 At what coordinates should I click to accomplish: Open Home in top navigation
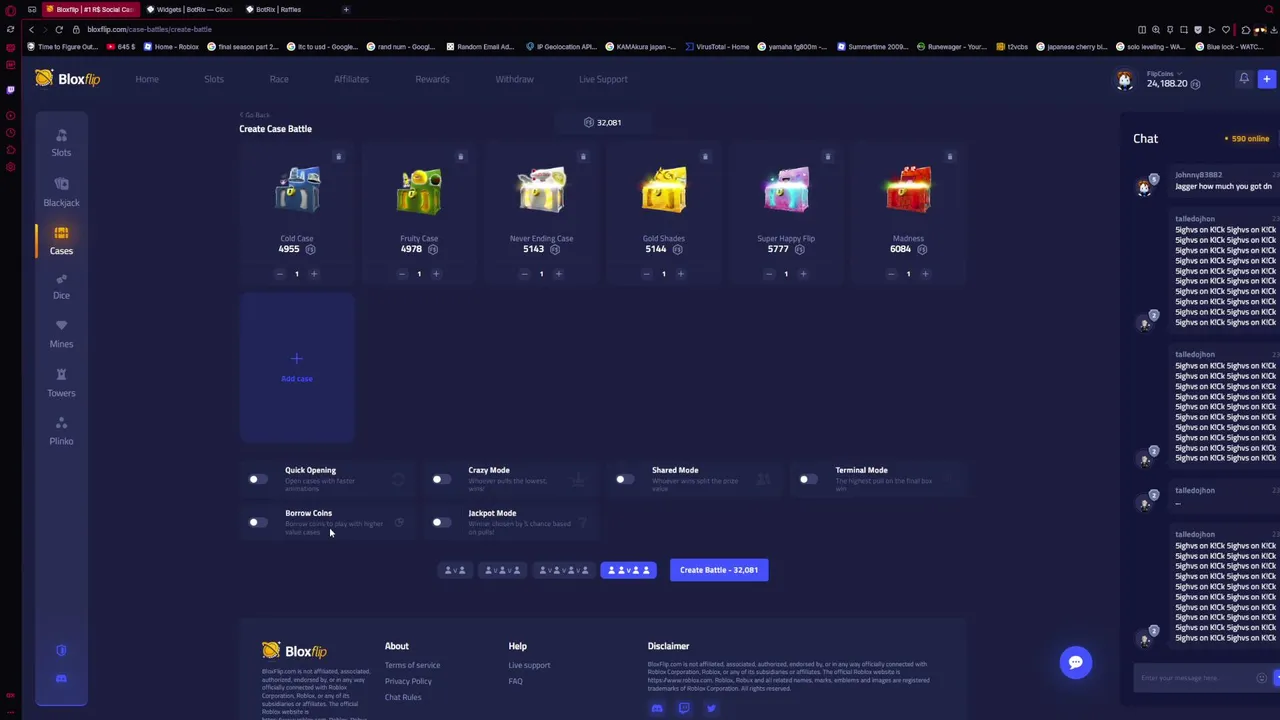coord(147,79)
